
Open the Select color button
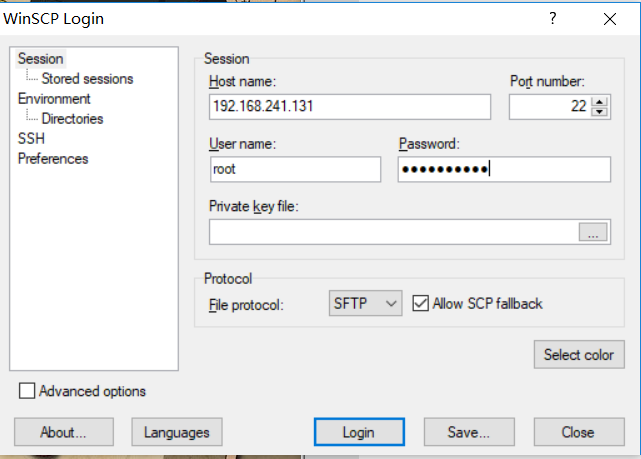(579, 354)
